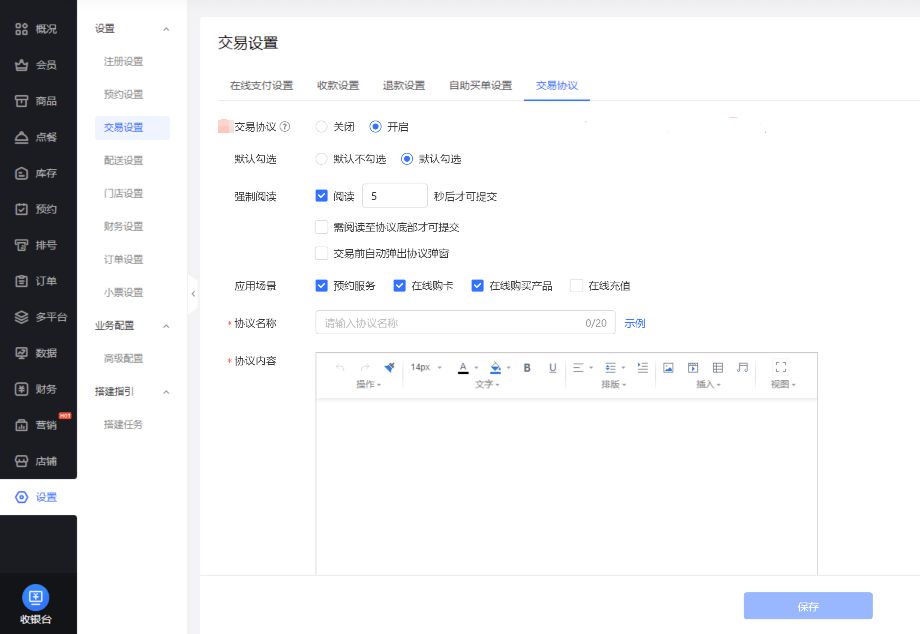Image resolution: width=920 pixels, height=634 pixels.
Task: Collapse the 搭建指引 sidebar section
Action: coord(166,391)
